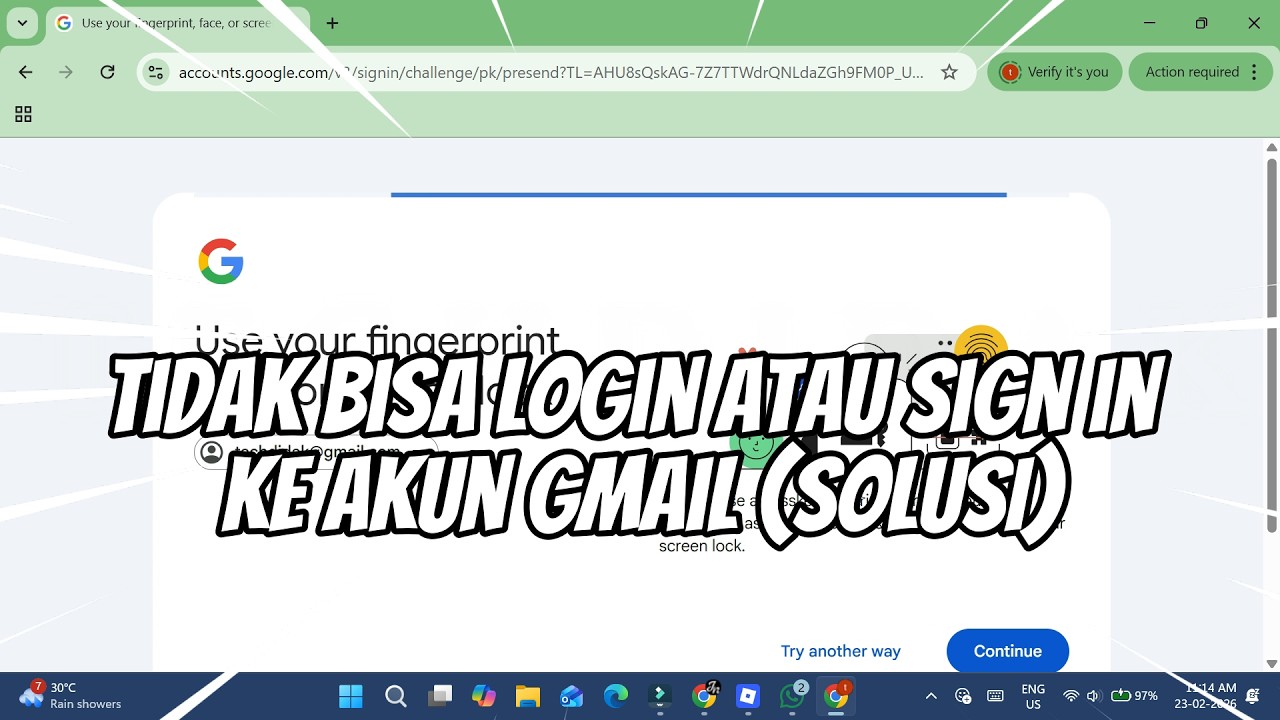The image size is (1280, 720).
Task: Open Windows Start menu
Action: tap(351, 696)
